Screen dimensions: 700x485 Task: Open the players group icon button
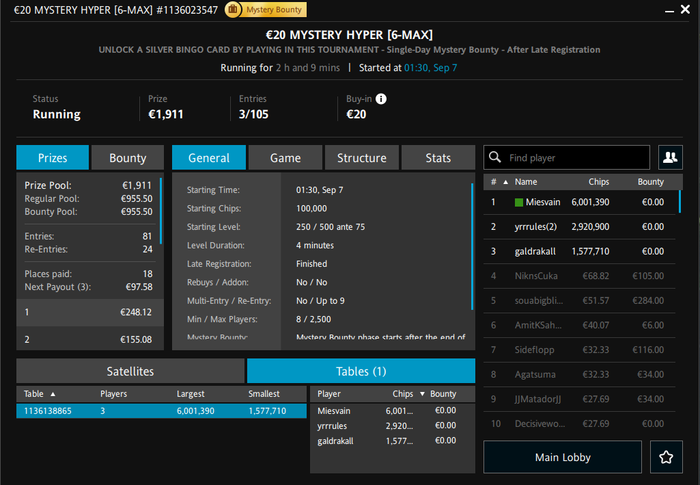[x=670, y=157]
